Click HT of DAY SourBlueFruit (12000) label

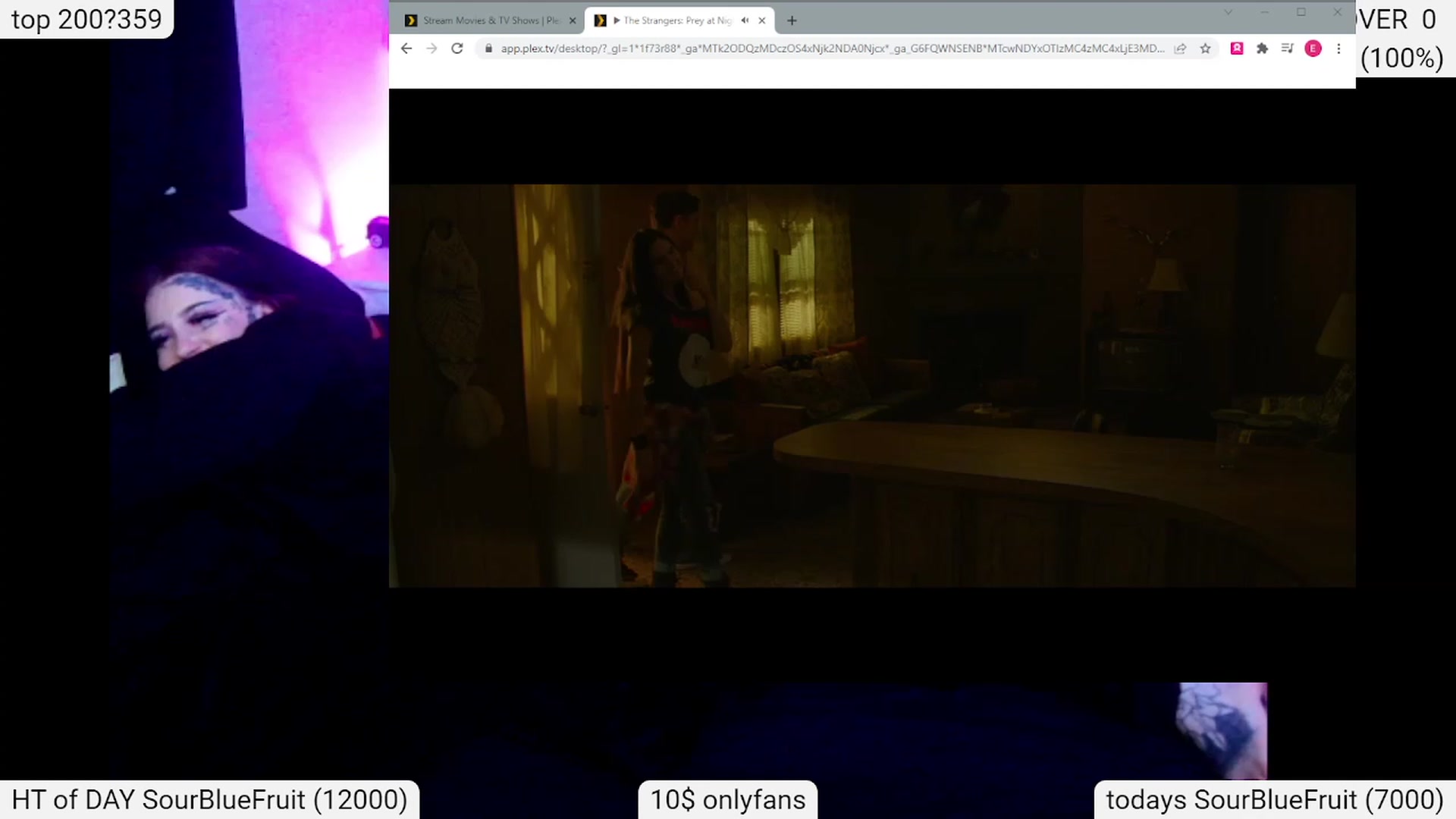click(x=209, y=799)
